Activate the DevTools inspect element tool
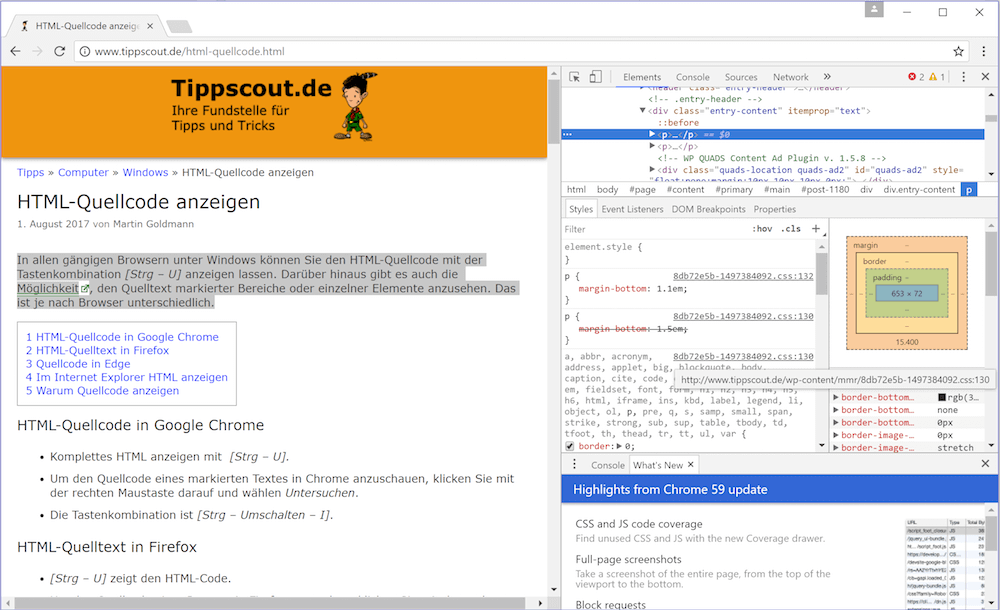The image size is (1000, 610). [575, 77]
